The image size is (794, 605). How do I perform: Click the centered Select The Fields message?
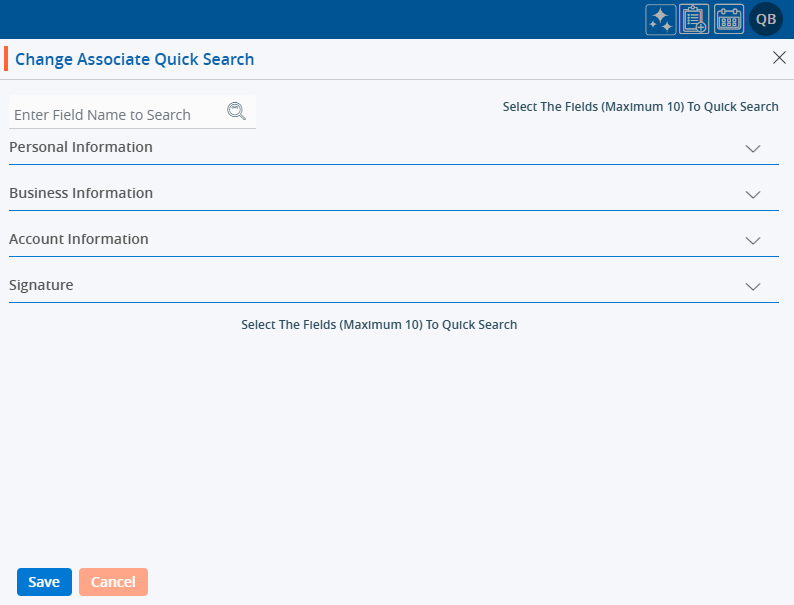point(379,325)
